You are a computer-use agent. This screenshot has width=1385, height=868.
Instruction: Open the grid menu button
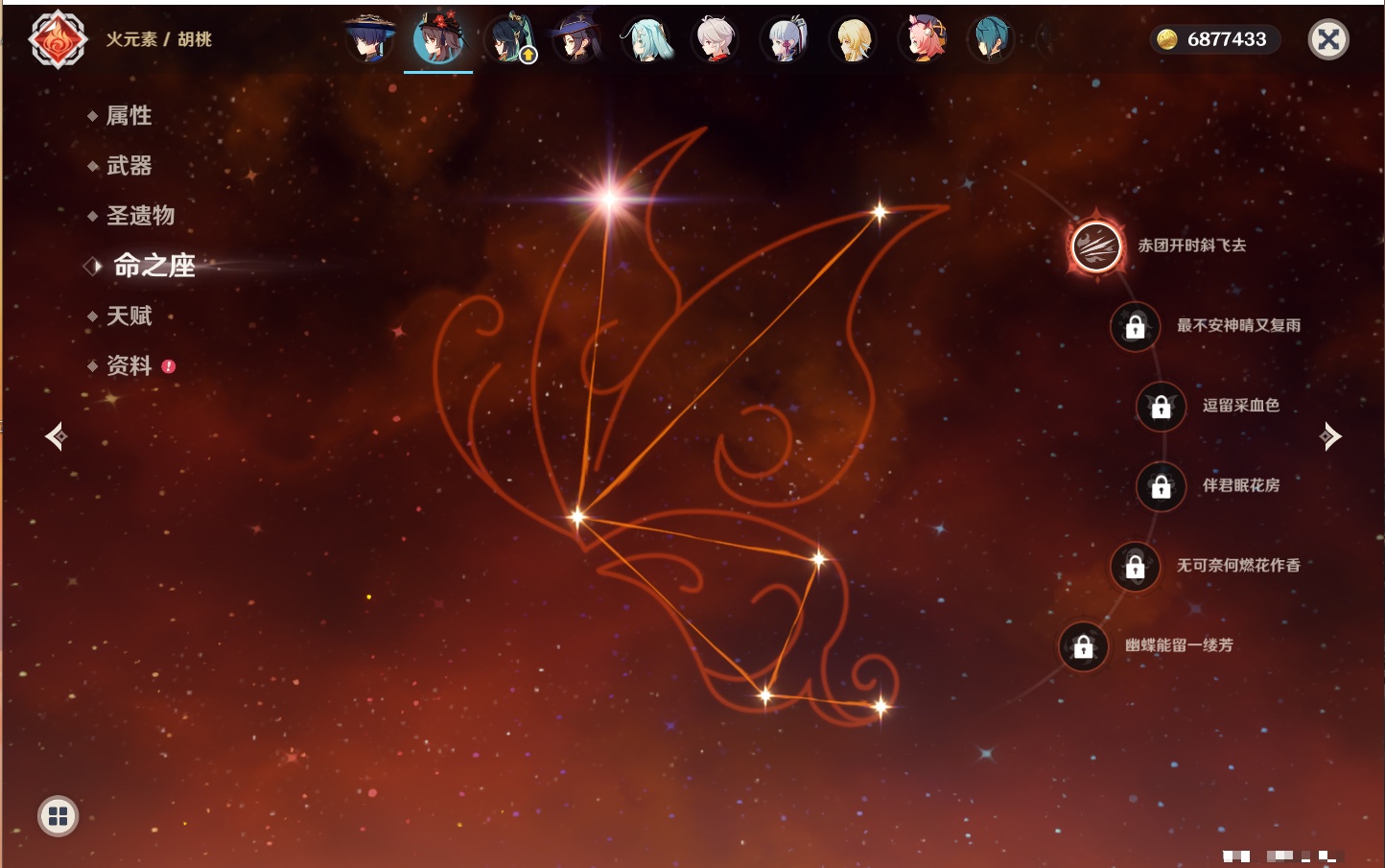58,816
